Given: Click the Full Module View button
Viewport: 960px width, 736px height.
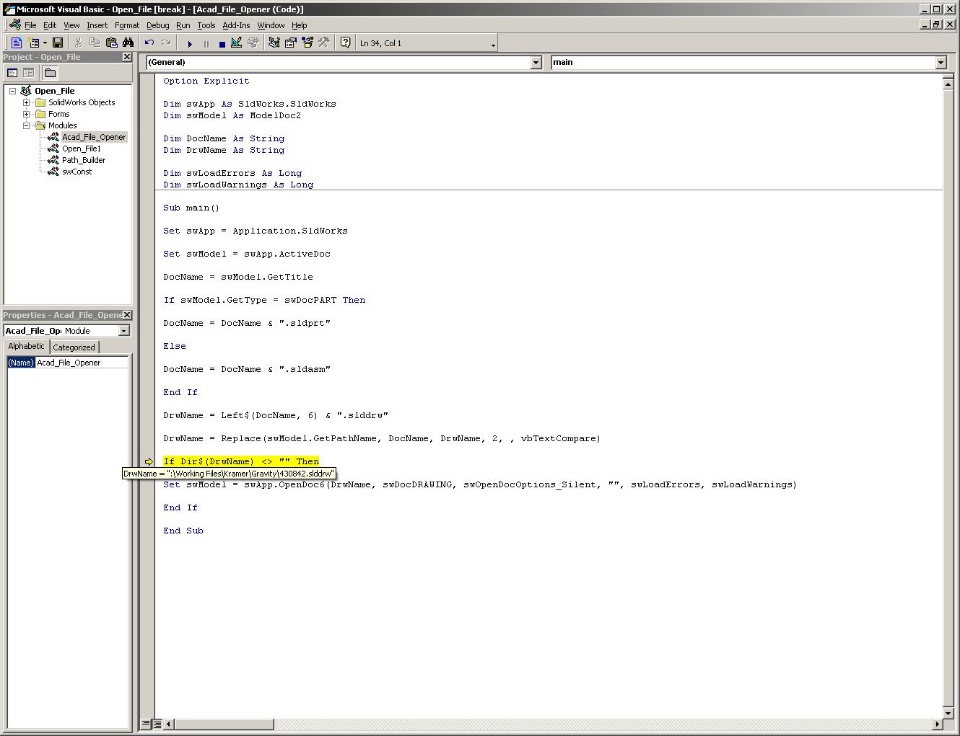Looking at the screenshot, I should 157,724.
